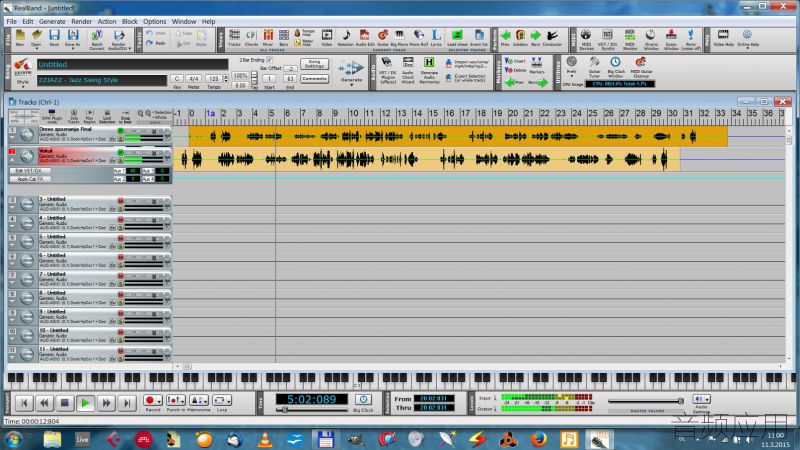Expand the Generate dropdown

(351, 85)
